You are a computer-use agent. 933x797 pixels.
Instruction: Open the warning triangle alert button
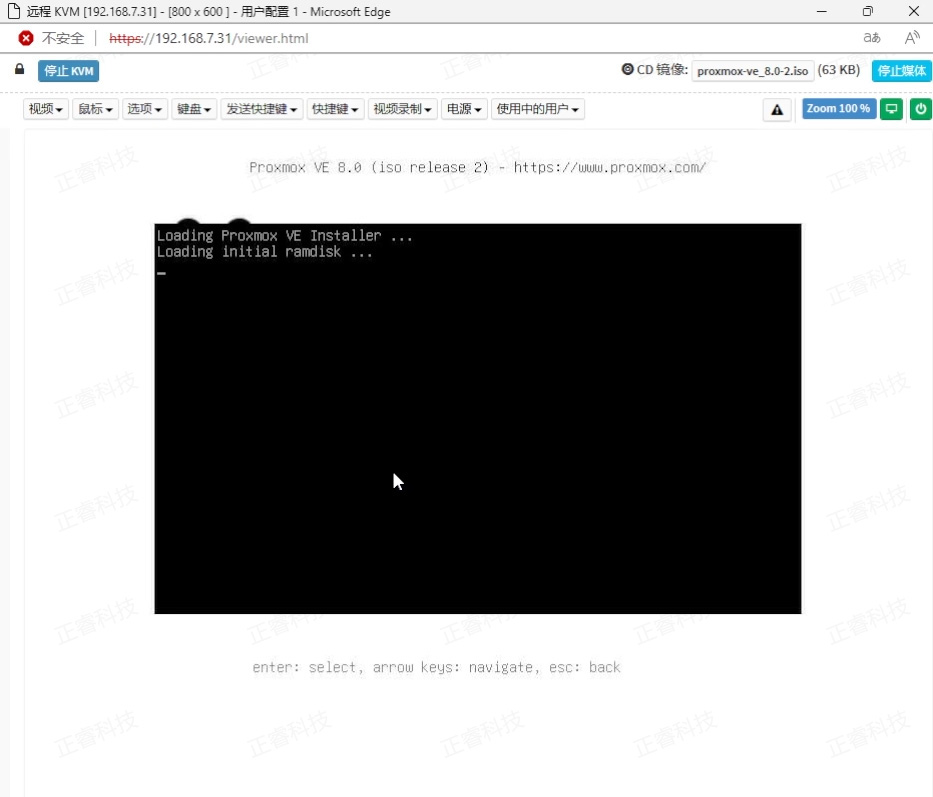click(x=777, y=110)
